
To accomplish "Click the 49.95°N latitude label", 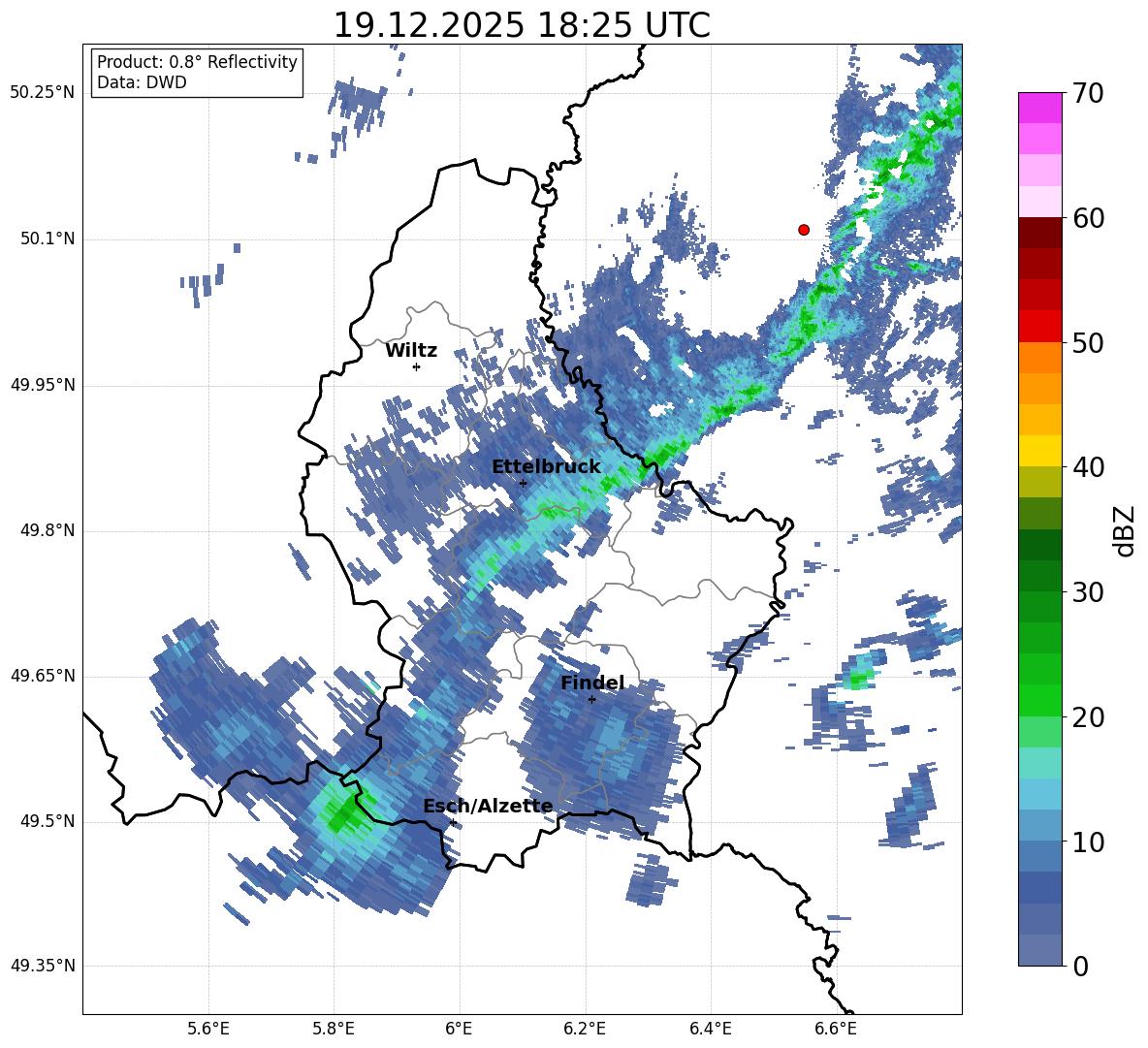I will 43,384.
